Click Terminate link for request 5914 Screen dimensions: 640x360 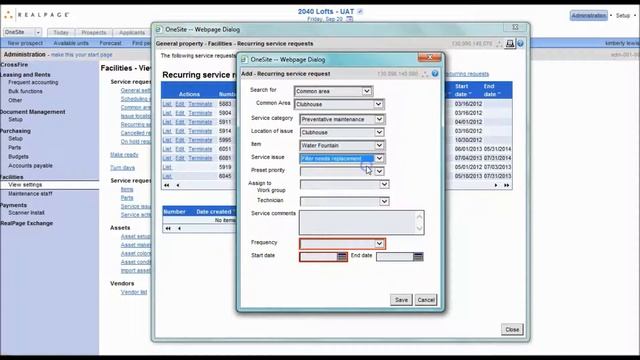200,131
